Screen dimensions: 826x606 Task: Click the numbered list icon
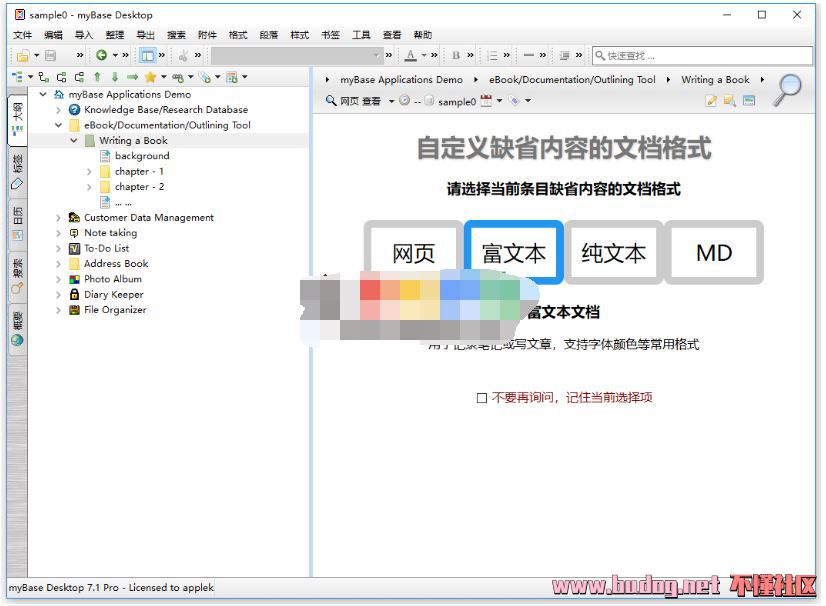pyautogui.click(x=492, y=55)
